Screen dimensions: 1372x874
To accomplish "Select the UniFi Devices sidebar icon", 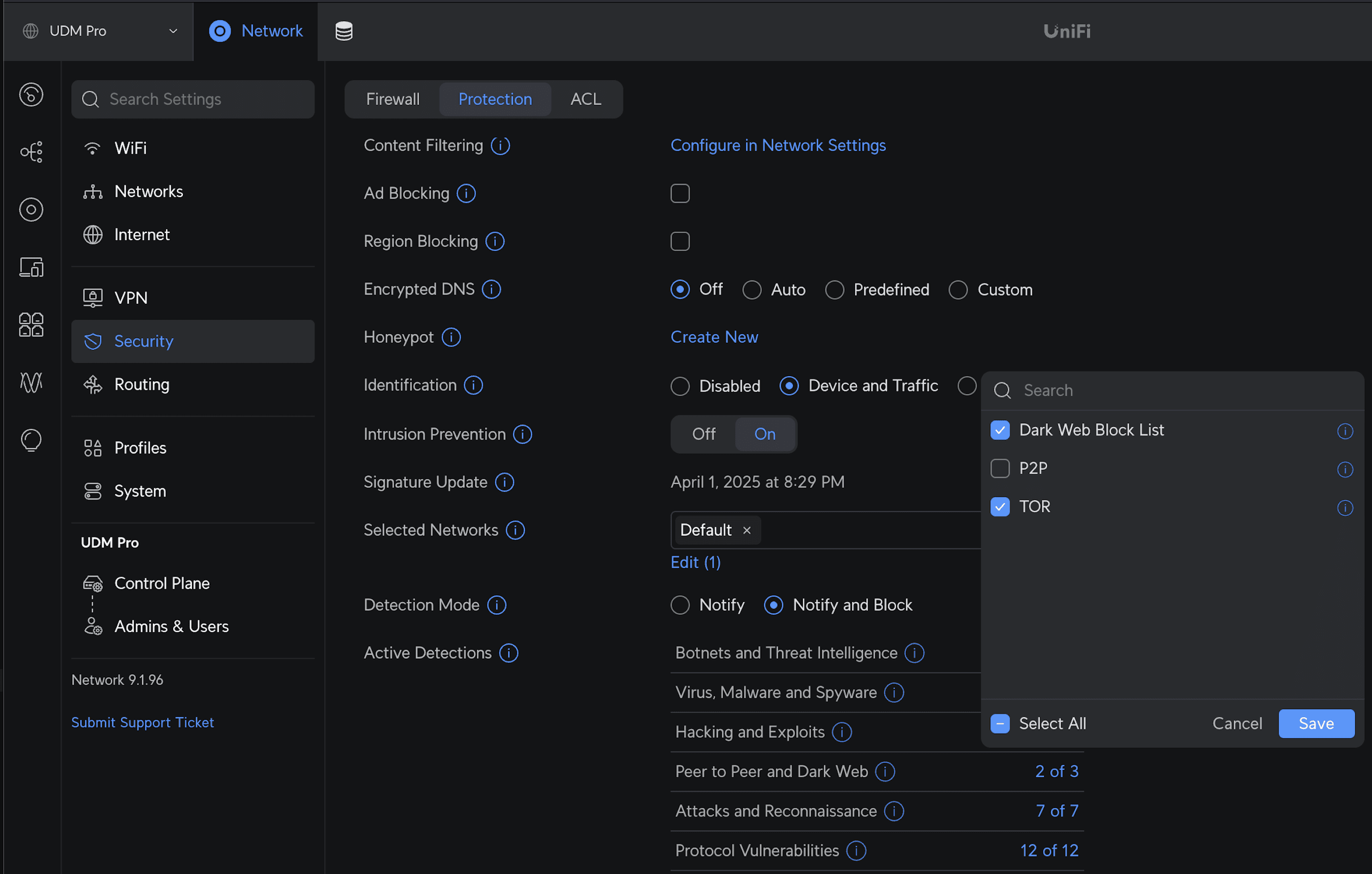I will coord(31,209).
